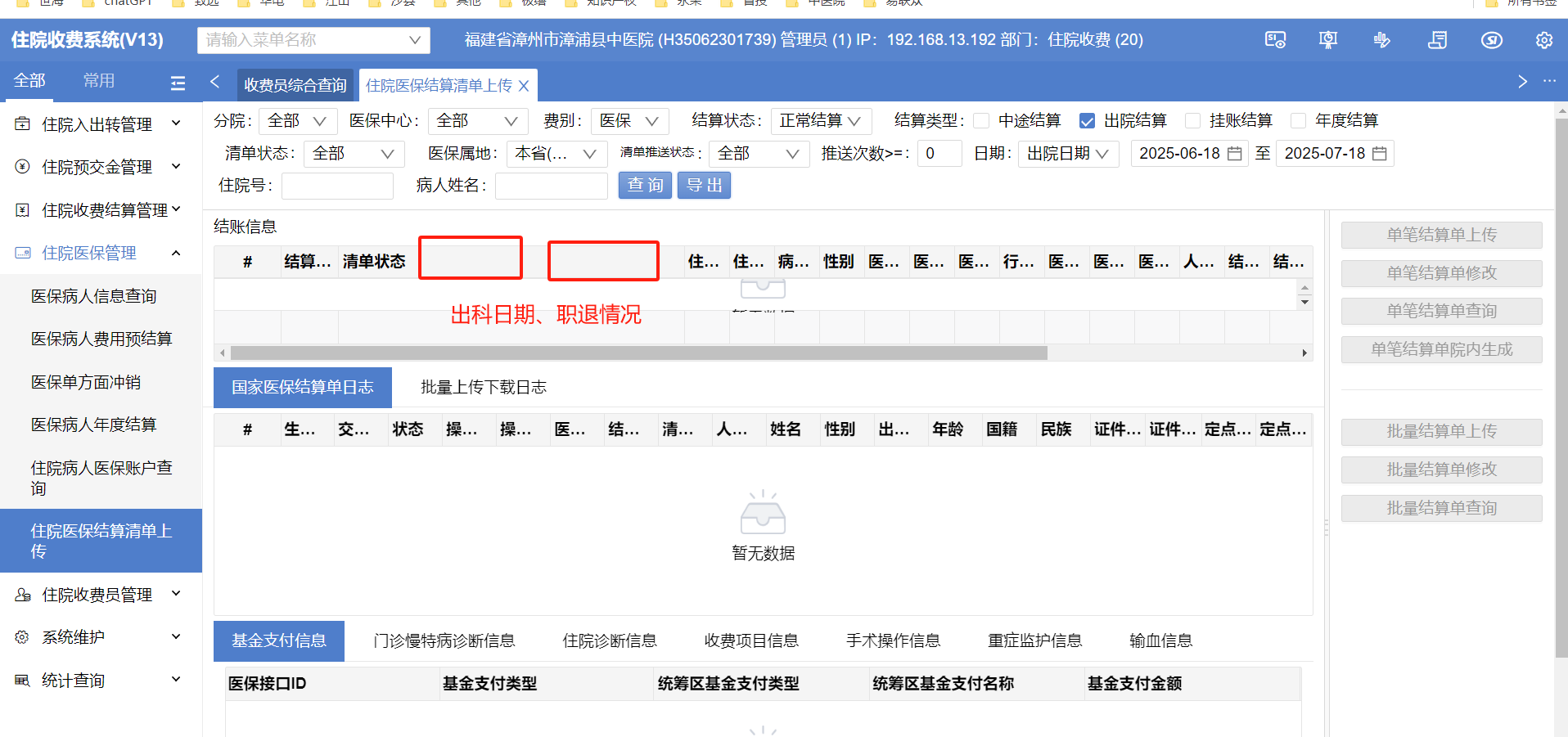The width and height of the screenshot is (1568, 737).
Task: Click the bar chart with pencil icon
Action: click(x=1382, y=40)
